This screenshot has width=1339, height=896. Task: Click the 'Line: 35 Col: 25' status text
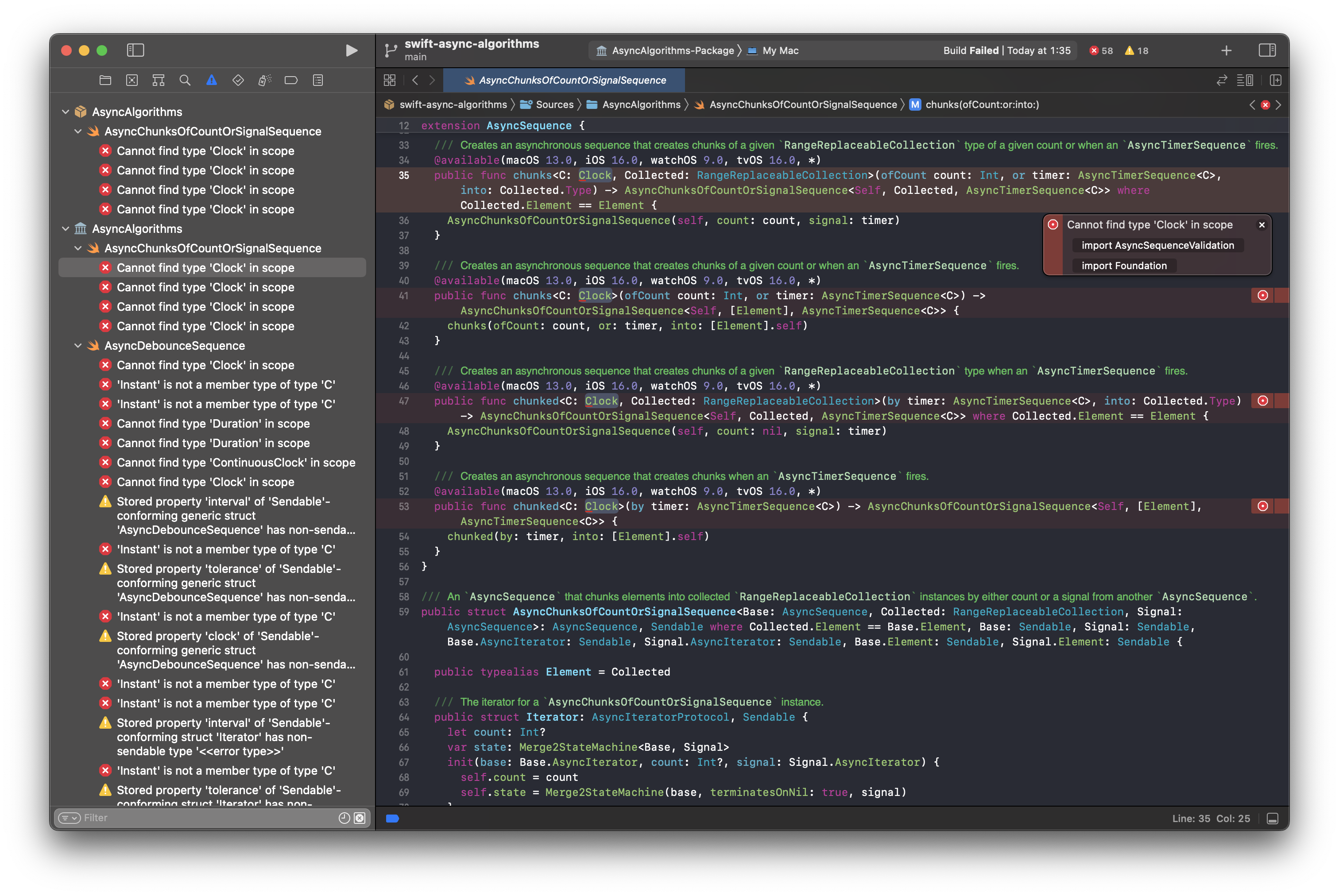click(1211, 819)
